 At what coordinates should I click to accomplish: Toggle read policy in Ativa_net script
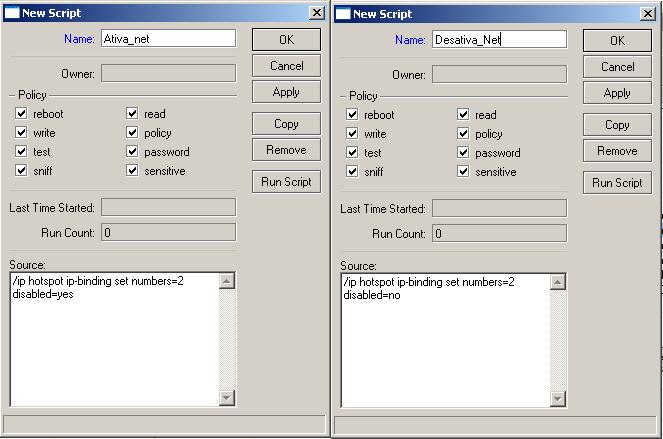132,114
